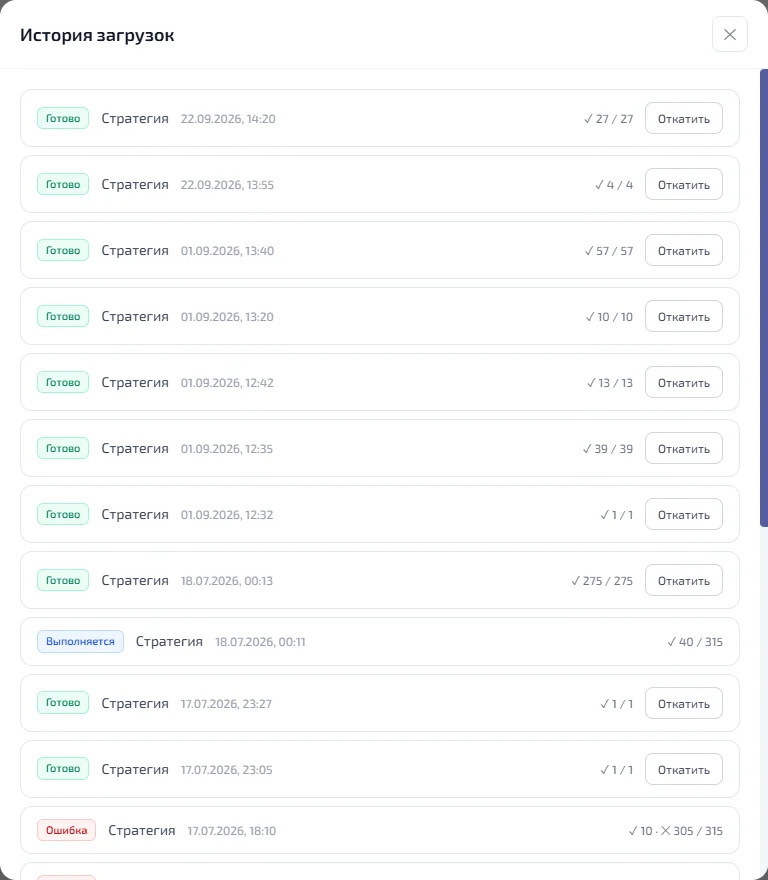Click the Выполняется status badge
The height and width of the screenshot is (880, 768).
80,641
